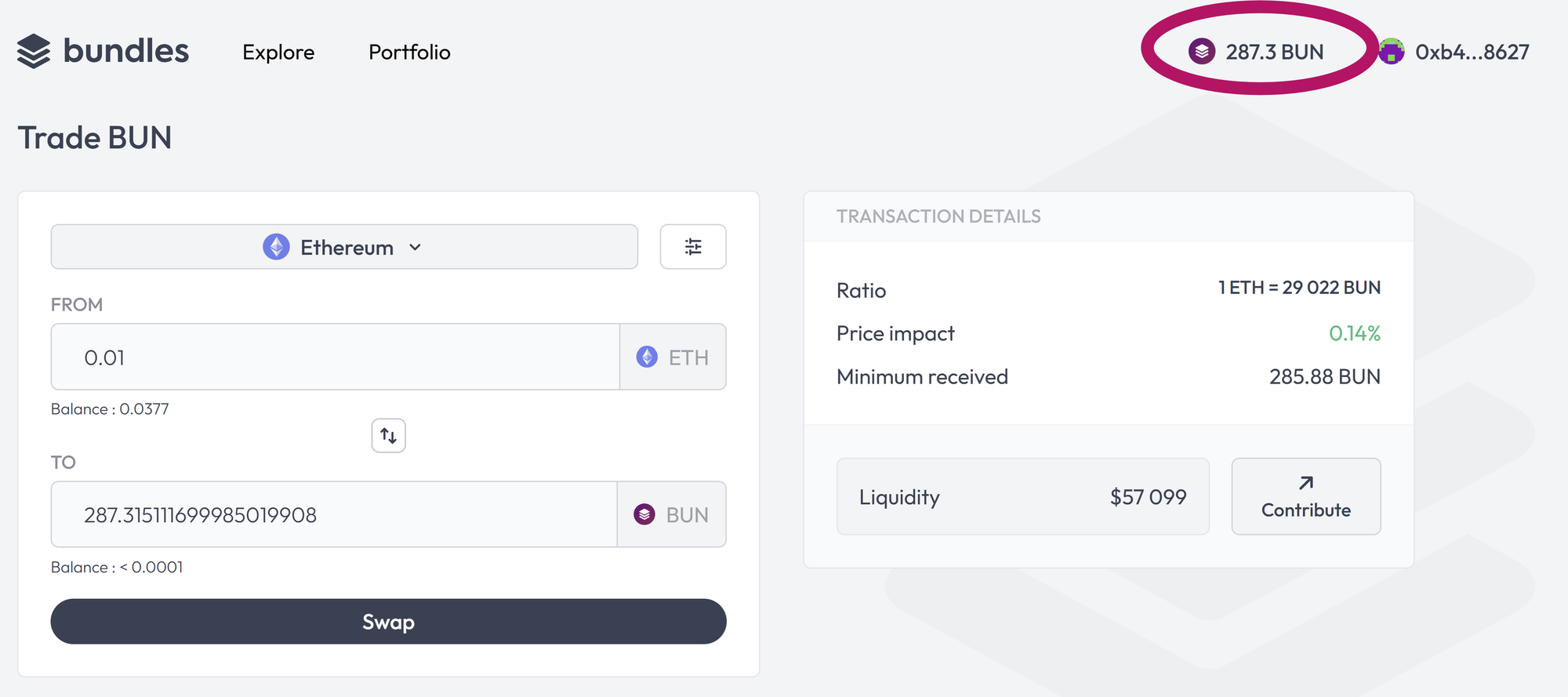Open the Explore menu item
The image size is (1568, 697).
point(278,53)
